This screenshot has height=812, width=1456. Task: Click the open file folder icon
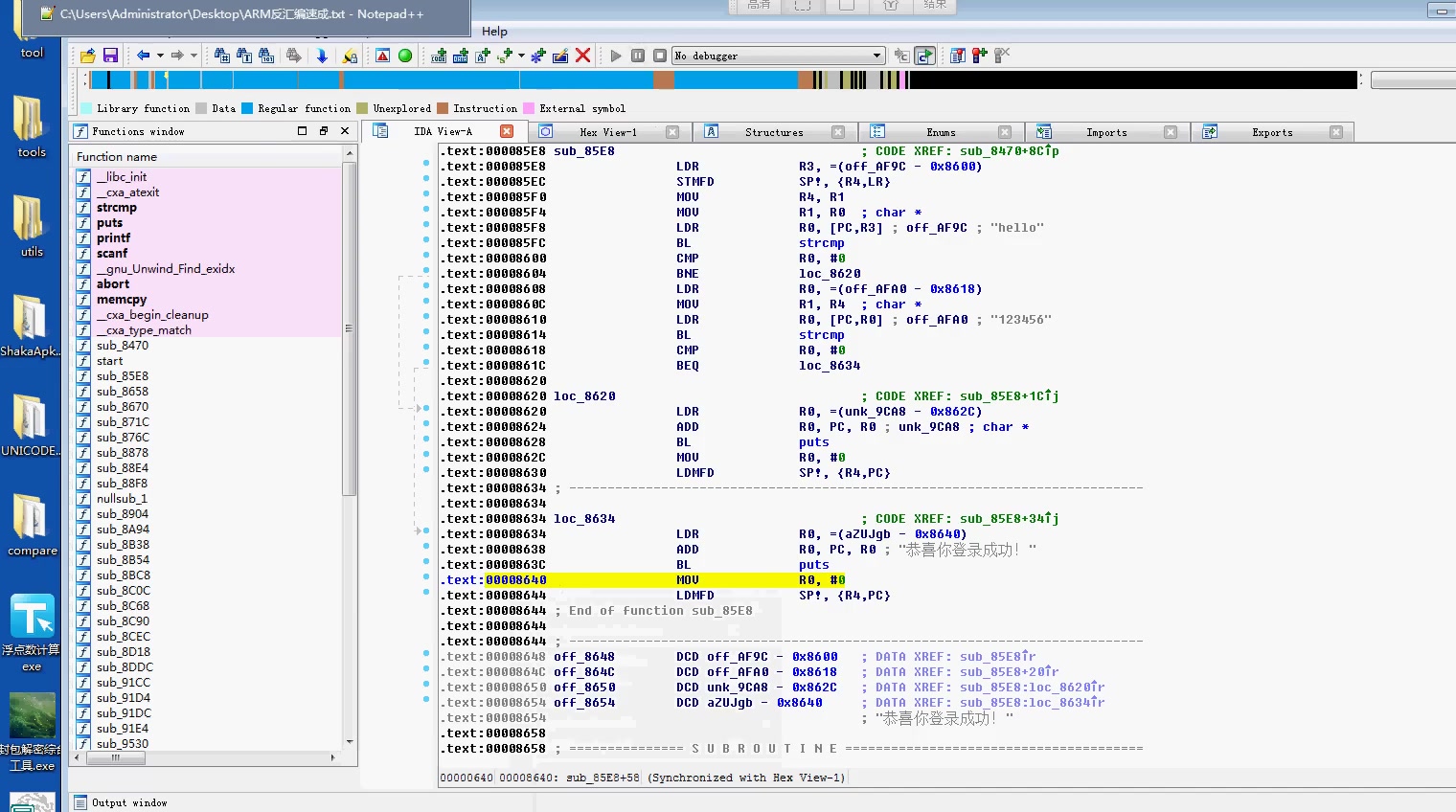[x=88, y=56]
